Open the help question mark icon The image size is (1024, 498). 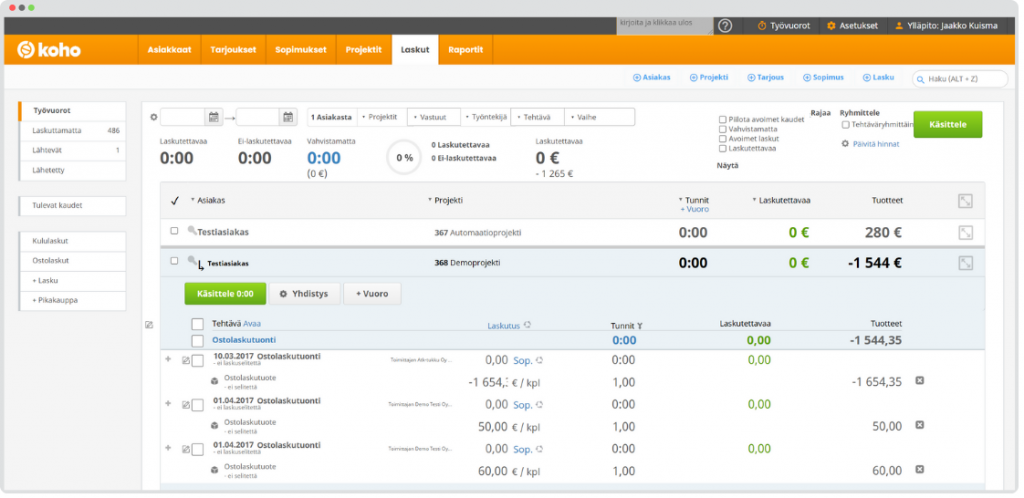coord(725,25)
